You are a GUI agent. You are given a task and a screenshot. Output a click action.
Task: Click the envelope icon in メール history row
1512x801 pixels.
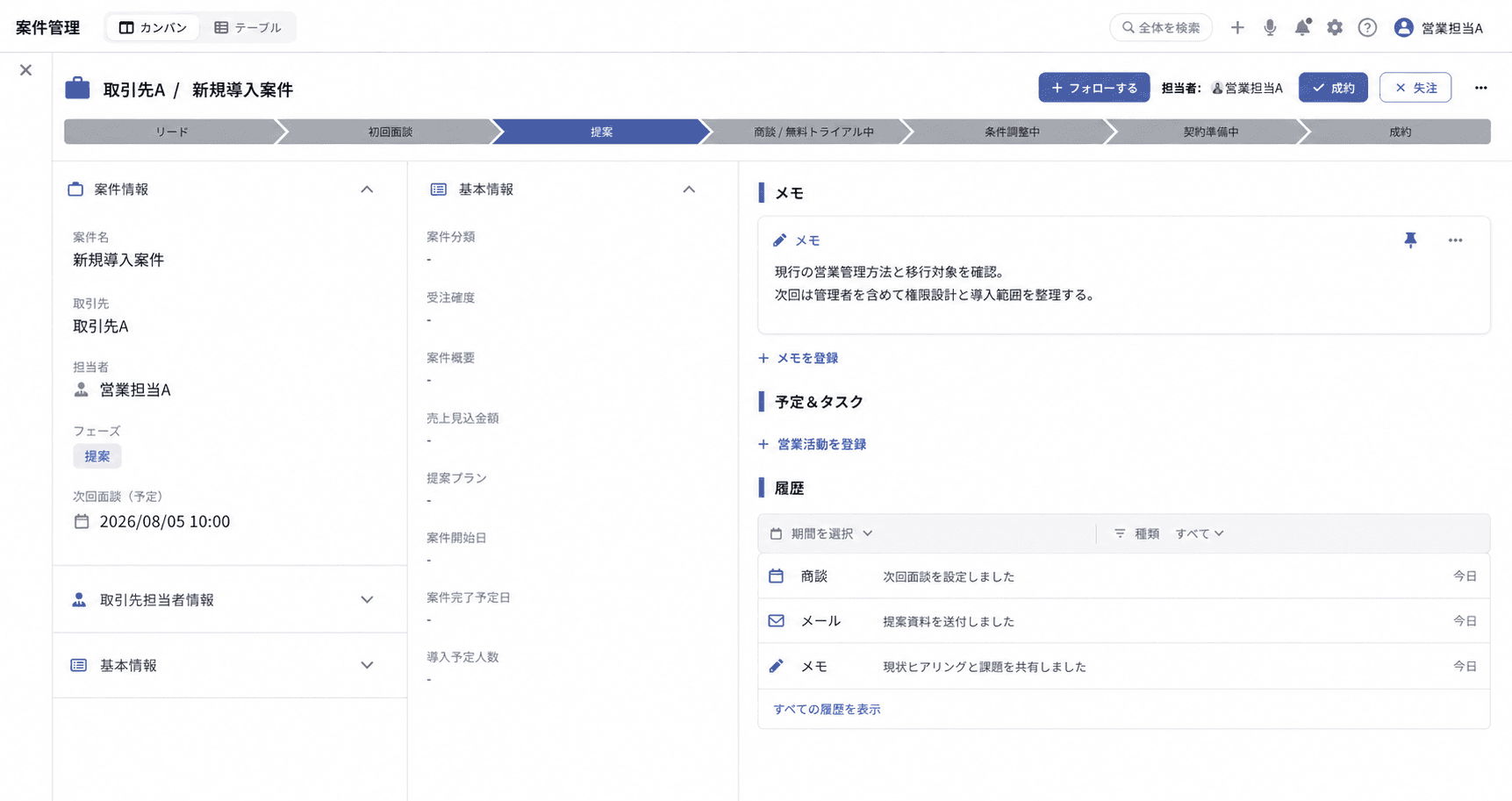pos(776,620)
